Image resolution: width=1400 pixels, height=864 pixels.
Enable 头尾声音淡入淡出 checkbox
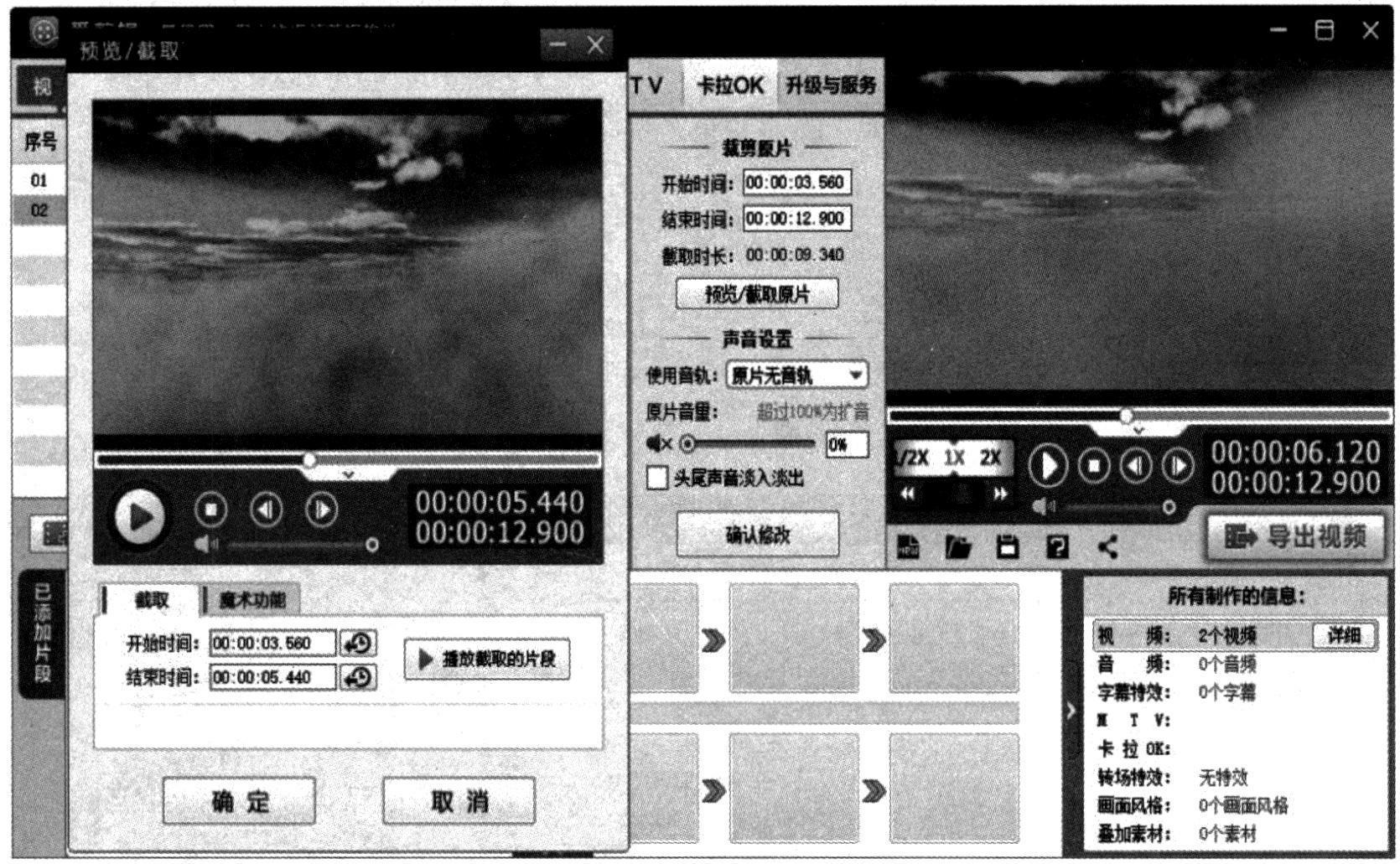pyautogui.click(x=657, y=478)
